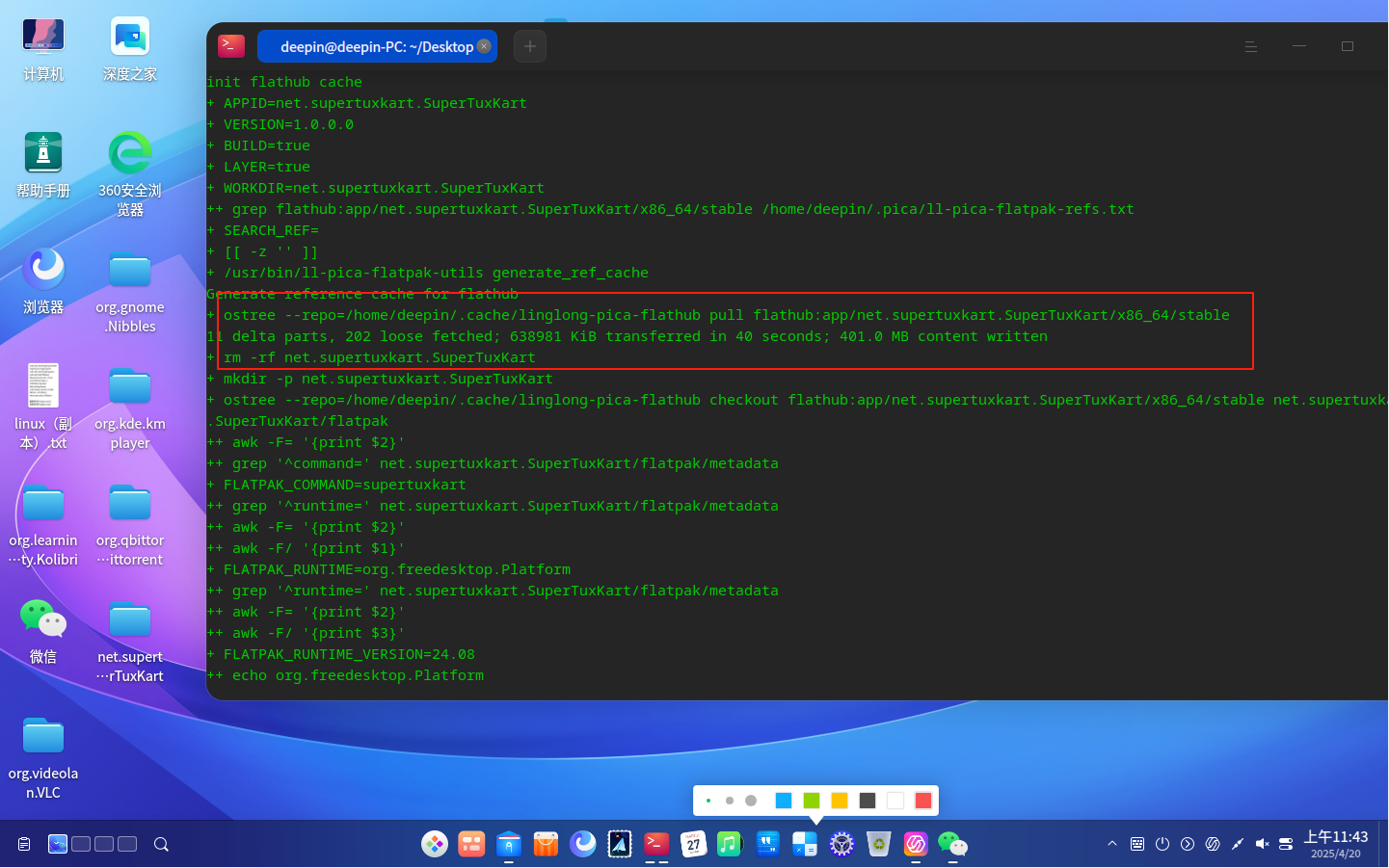The height and width of the screenshot is (868, 1389).
Task: Switch to the fourth workspace
Action: point(127,844)
